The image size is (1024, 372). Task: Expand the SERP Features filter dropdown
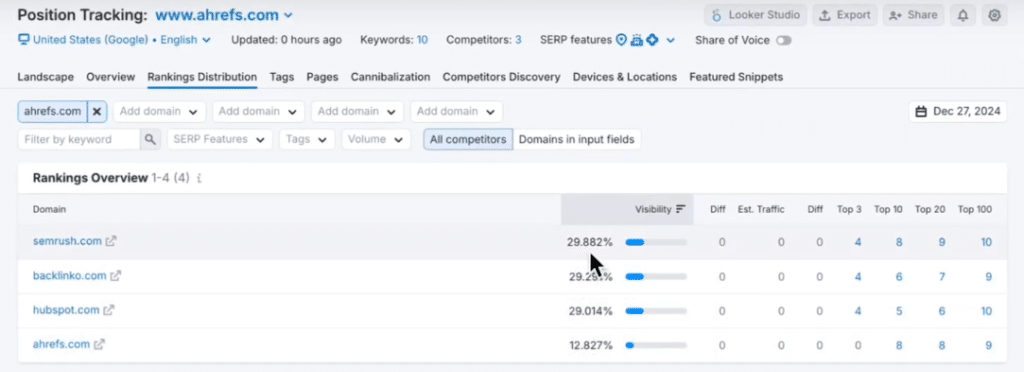[219, 139]
